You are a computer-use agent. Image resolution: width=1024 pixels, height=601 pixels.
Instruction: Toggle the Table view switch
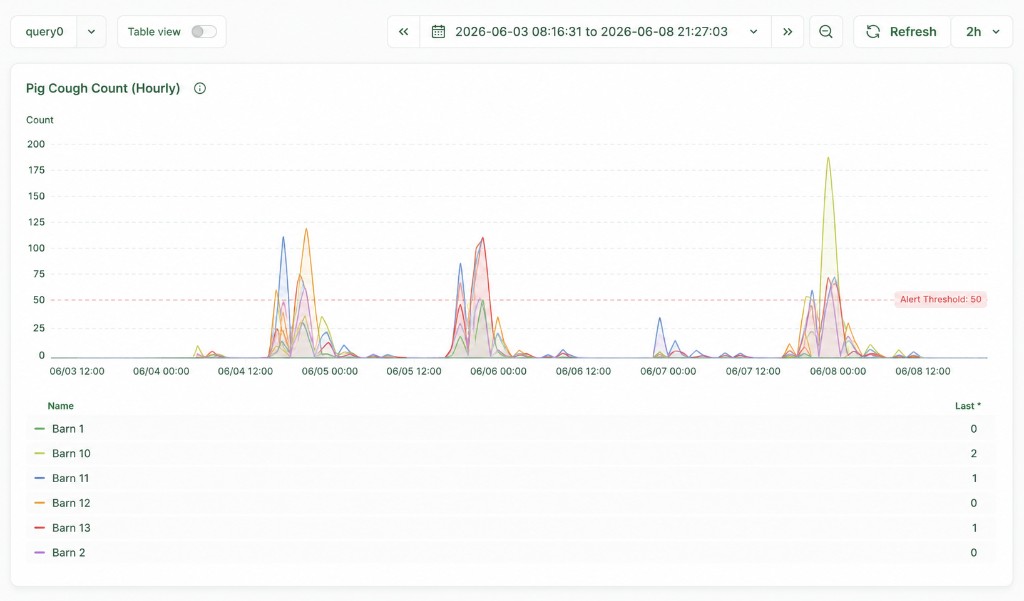204,31
